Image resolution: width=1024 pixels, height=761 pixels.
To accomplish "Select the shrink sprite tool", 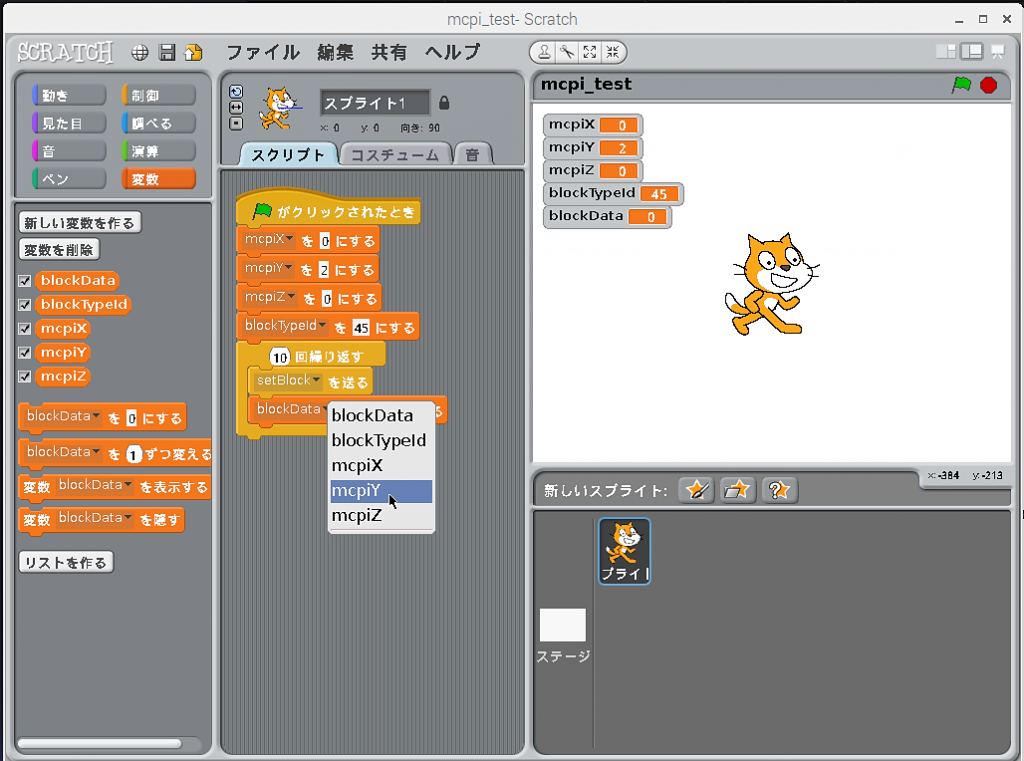I will tap(613, 52).
